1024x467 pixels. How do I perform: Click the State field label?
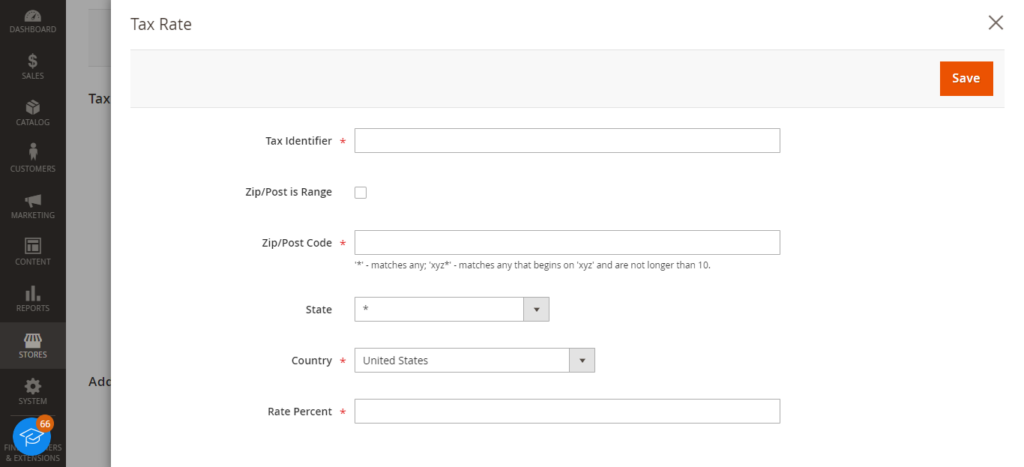(x=319, y=310)
